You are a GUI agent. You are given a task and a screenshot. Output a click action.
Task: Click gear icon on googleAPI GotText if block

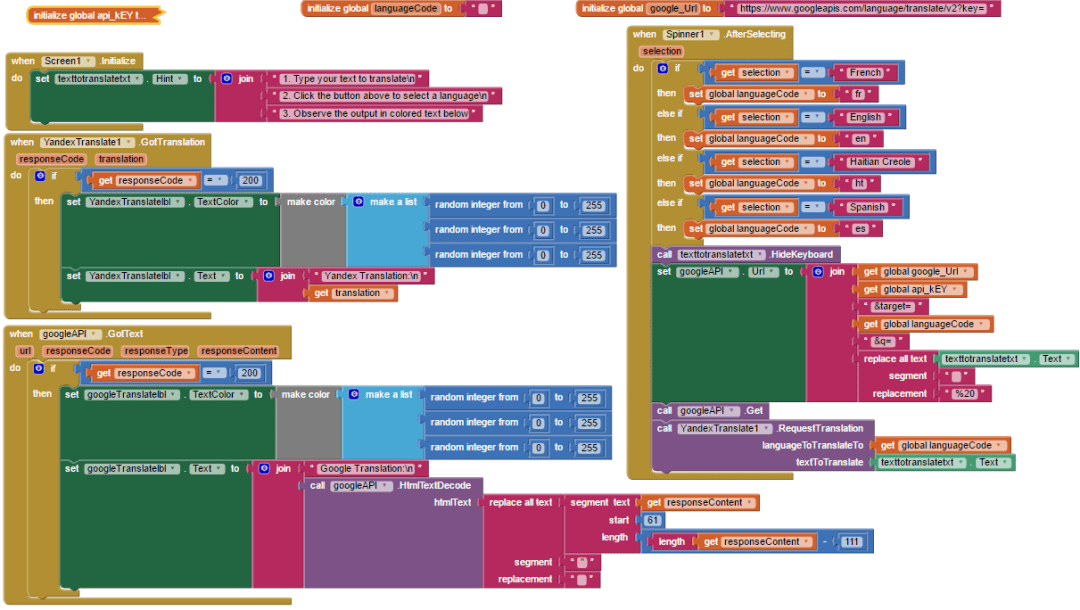[41, 368]
